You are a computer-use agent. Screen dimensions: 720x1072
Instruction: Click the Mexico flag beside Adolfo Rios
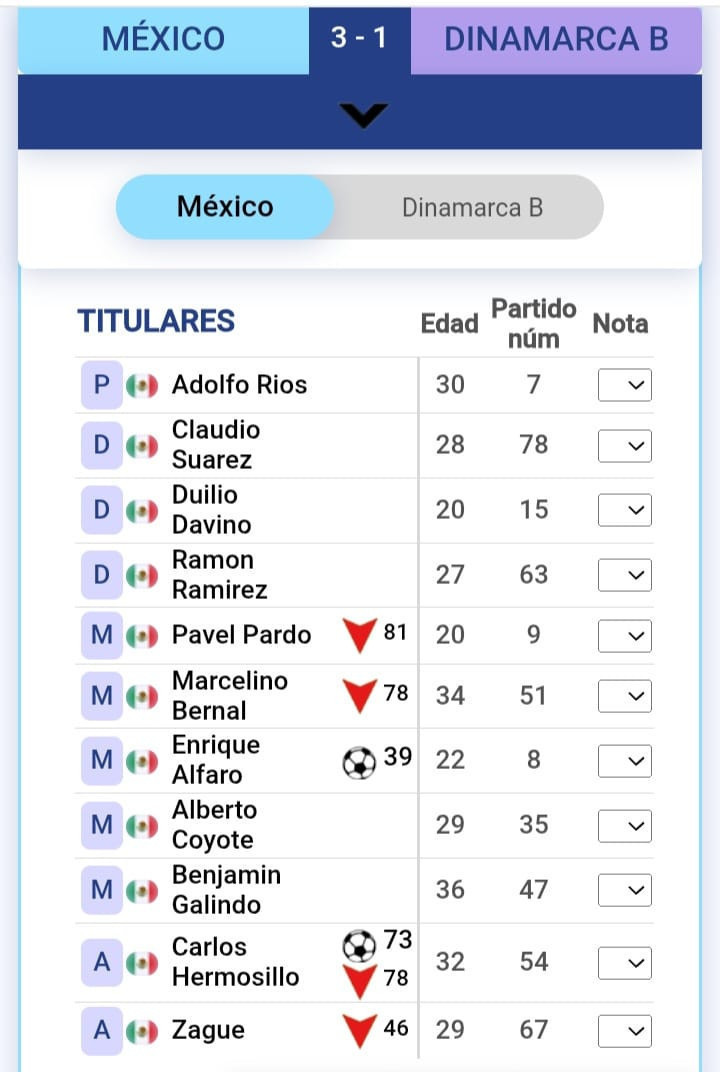142,386
